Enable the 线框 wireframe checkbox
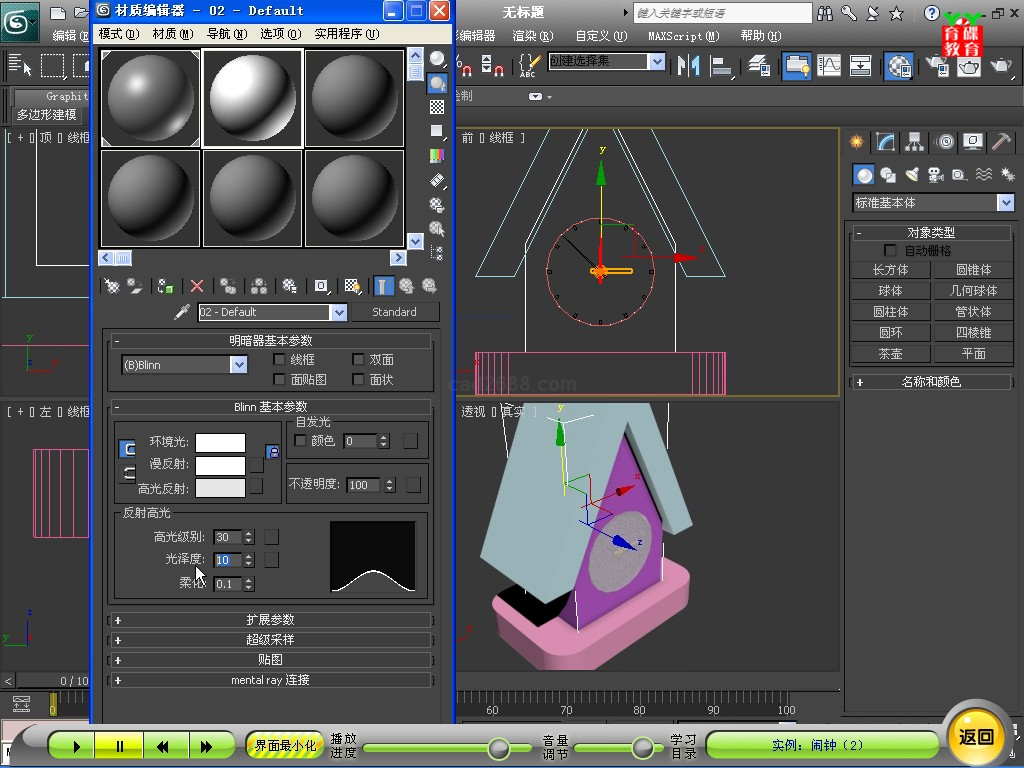The width and height of the screenshot is (1024, 768). (x=280, y=359)
